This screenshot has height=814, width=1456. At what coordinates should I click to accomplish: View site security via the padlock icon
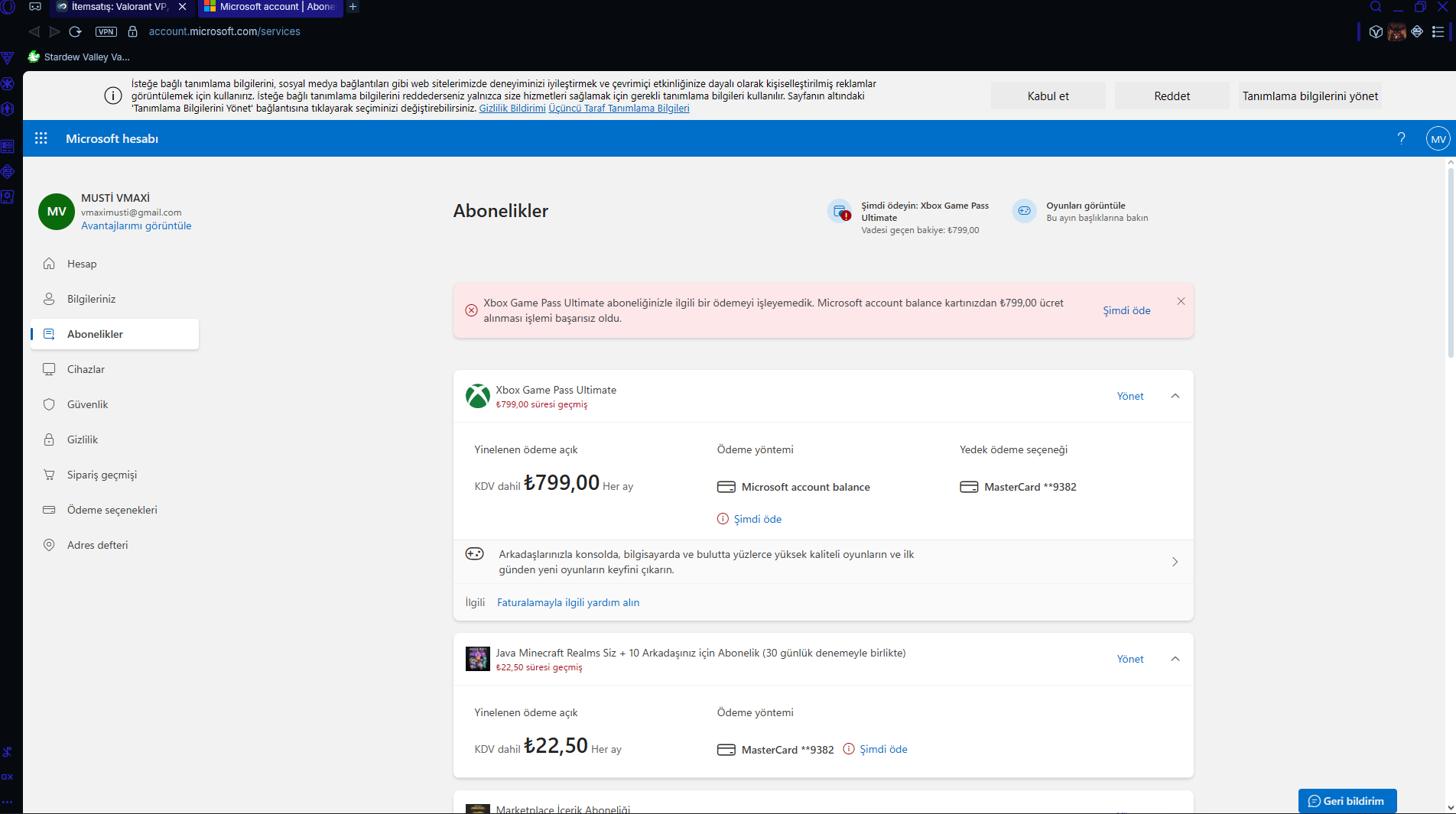[x=132, y=31]
